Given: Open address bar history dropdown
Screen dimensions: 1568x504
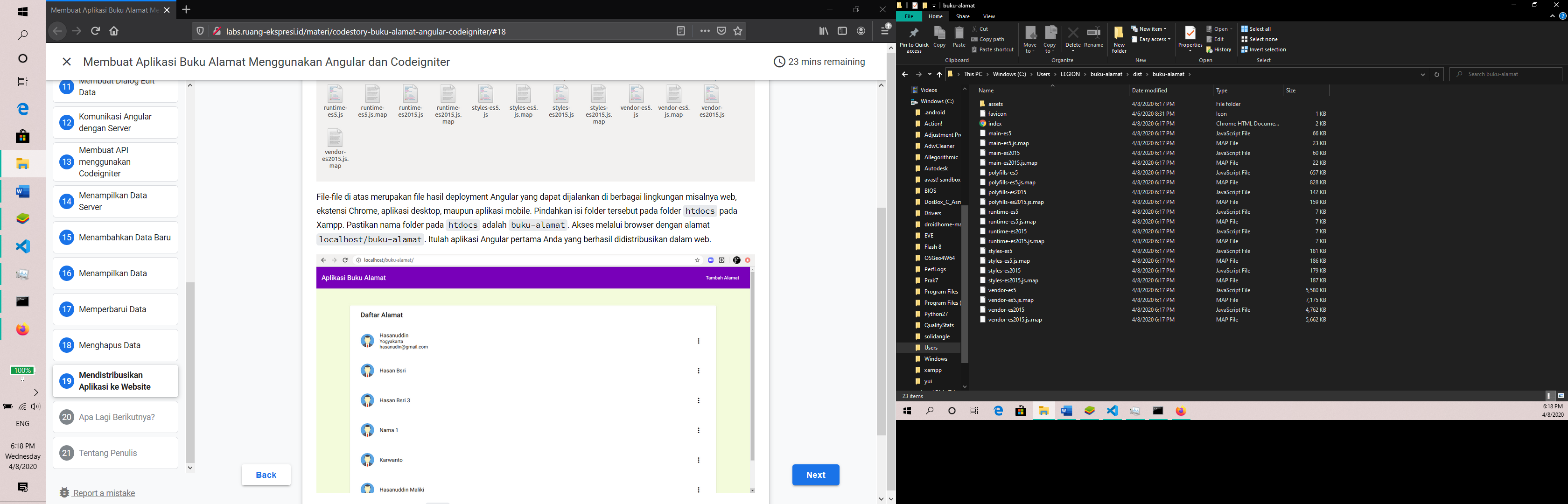Looking at the screenshot, I should [x=1422, y=74].
